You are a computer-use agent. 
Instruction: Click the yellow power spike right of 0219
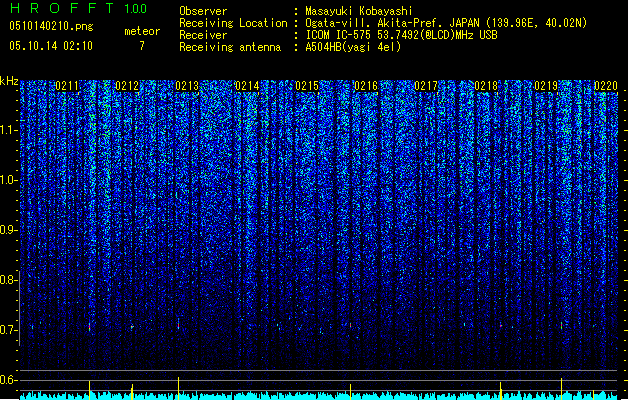[x=561, y=388]
